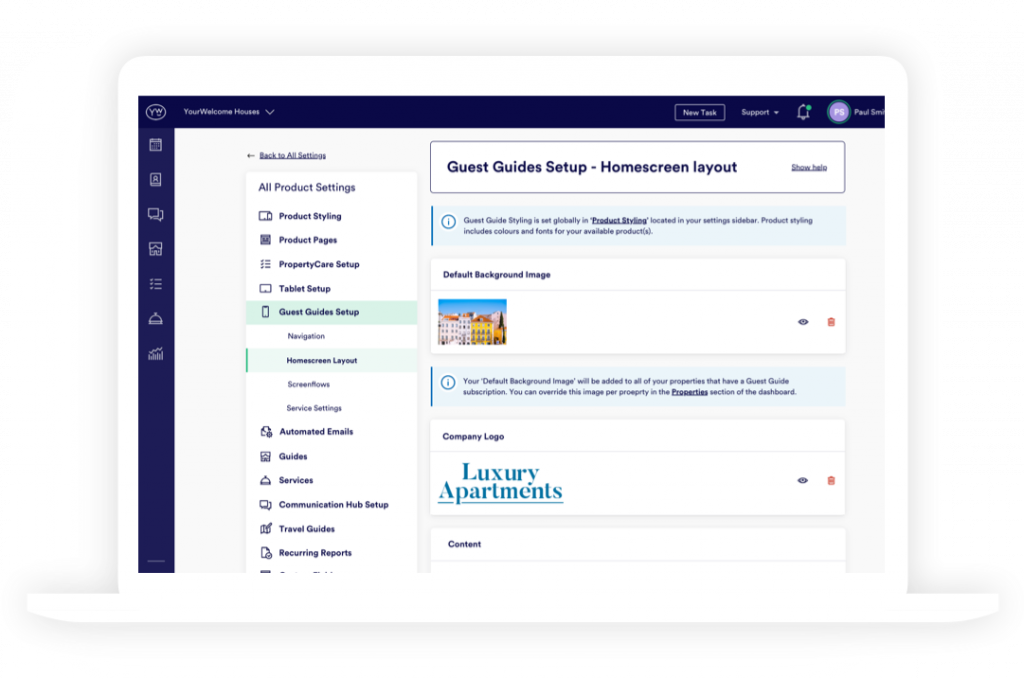Click the media gallery icon in the sidebar

[155, 249]
